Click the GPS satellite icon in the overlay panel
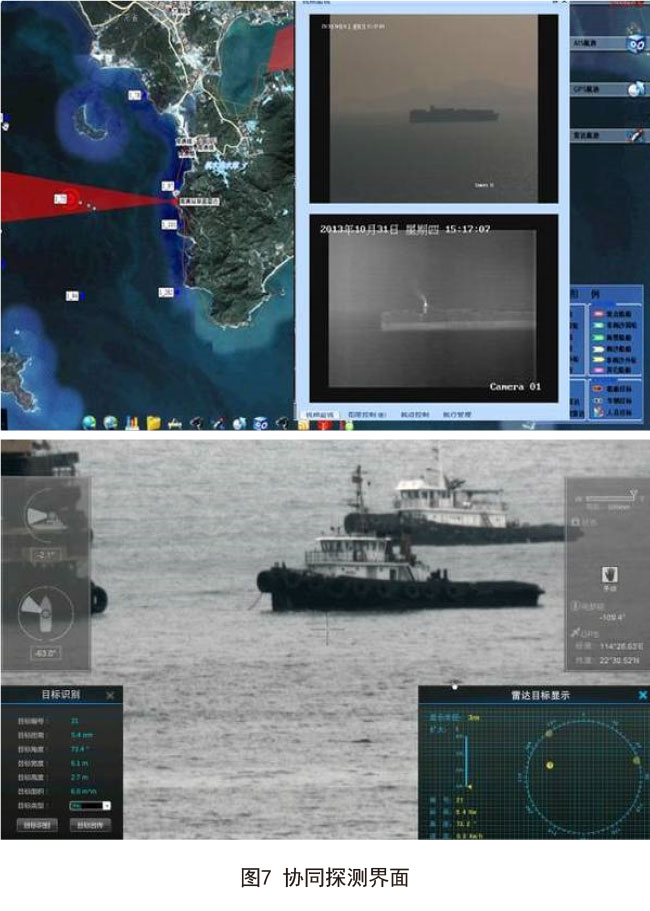Image resolution: width=650 pixels, height=911 pixels. (x=576, y=632)
